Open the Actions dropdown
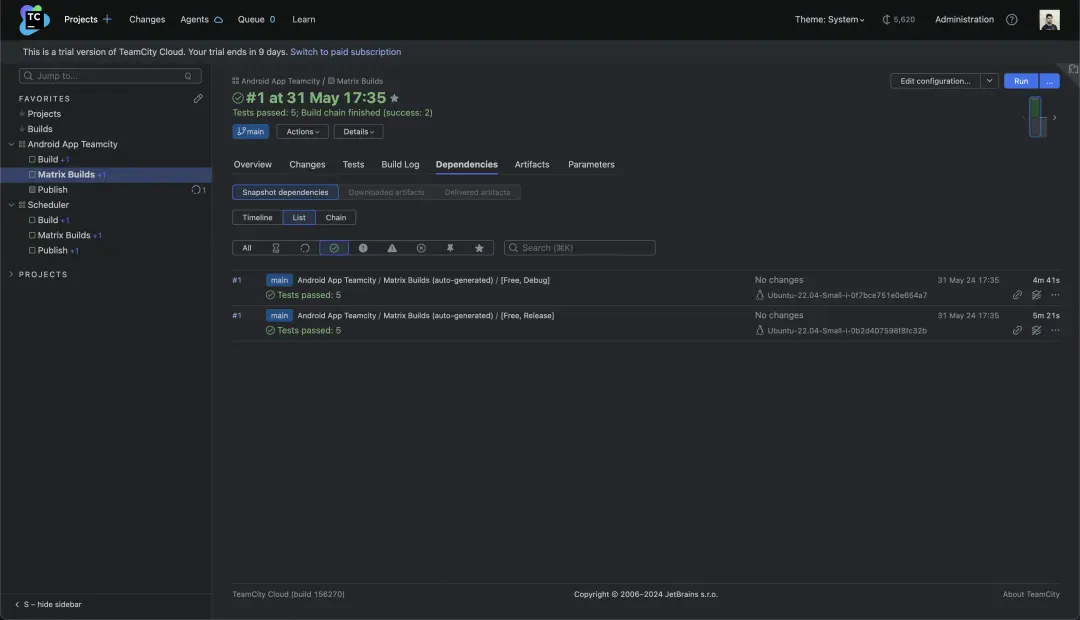Image resolution: width=1080 pixels, height=620 pixels. pyautogui.click(x=302, y=132)
